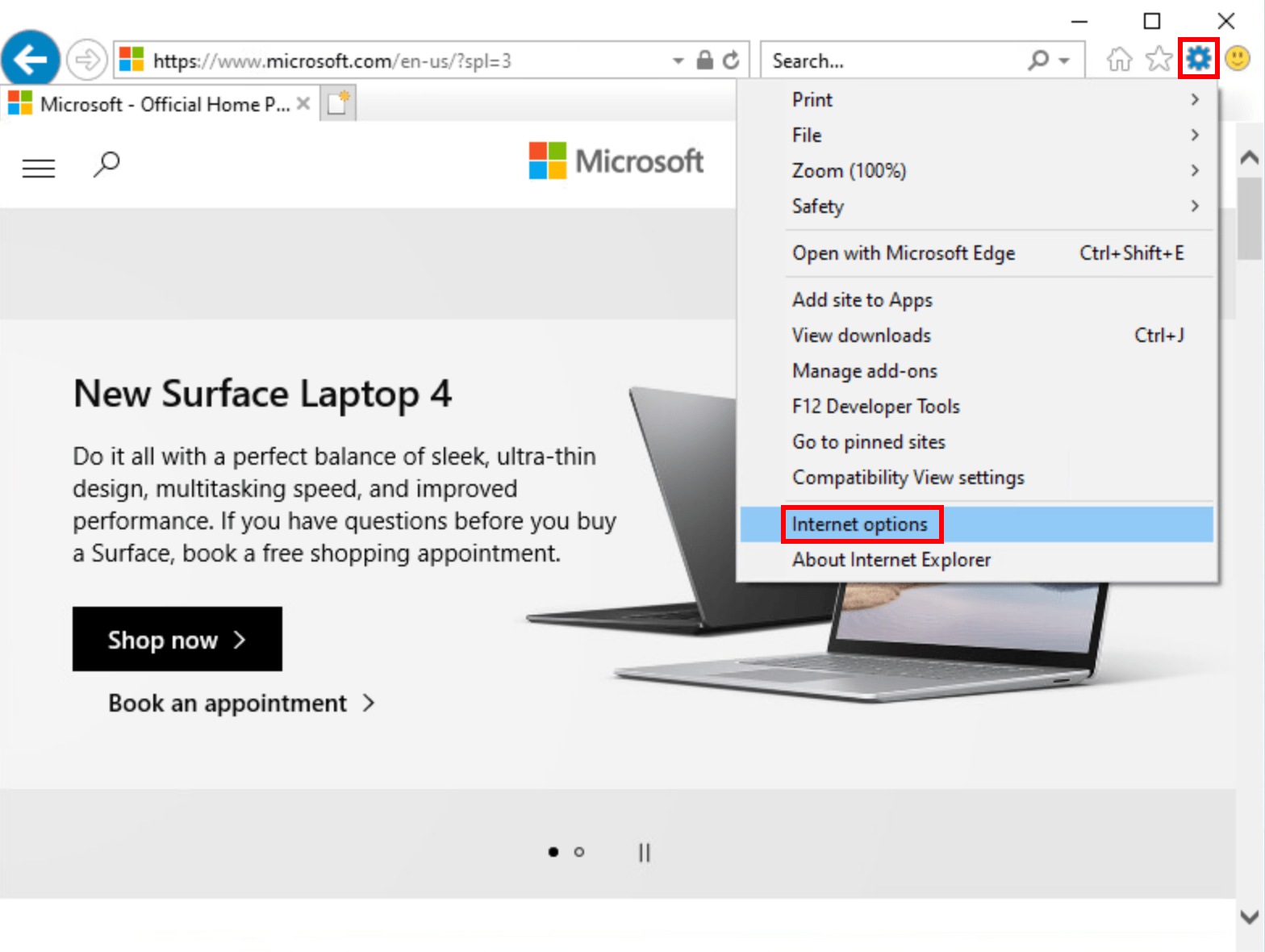Open View downloads

pyautogui.click(x=976, y=335)
